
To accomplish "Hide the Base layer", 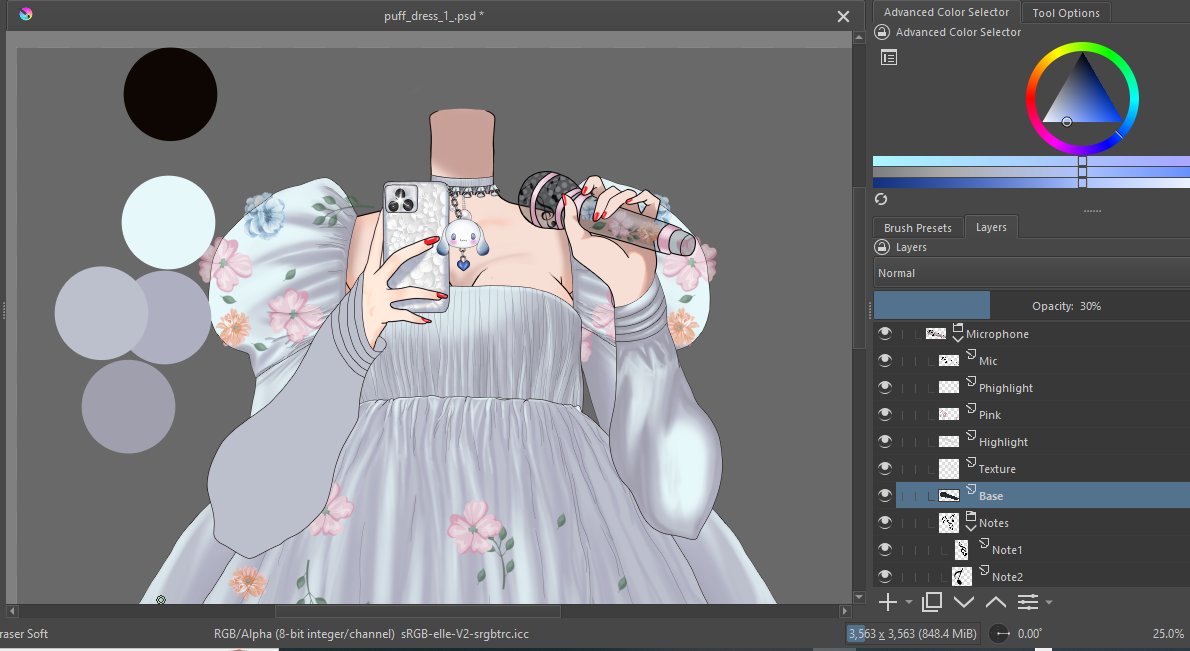I will coord(884,495).
